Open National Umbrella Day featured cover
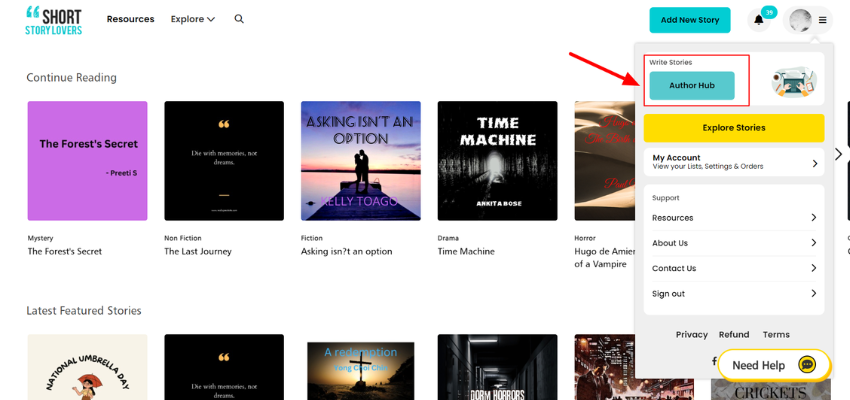Screen dimensions: 850x400 tap(87, 367)
